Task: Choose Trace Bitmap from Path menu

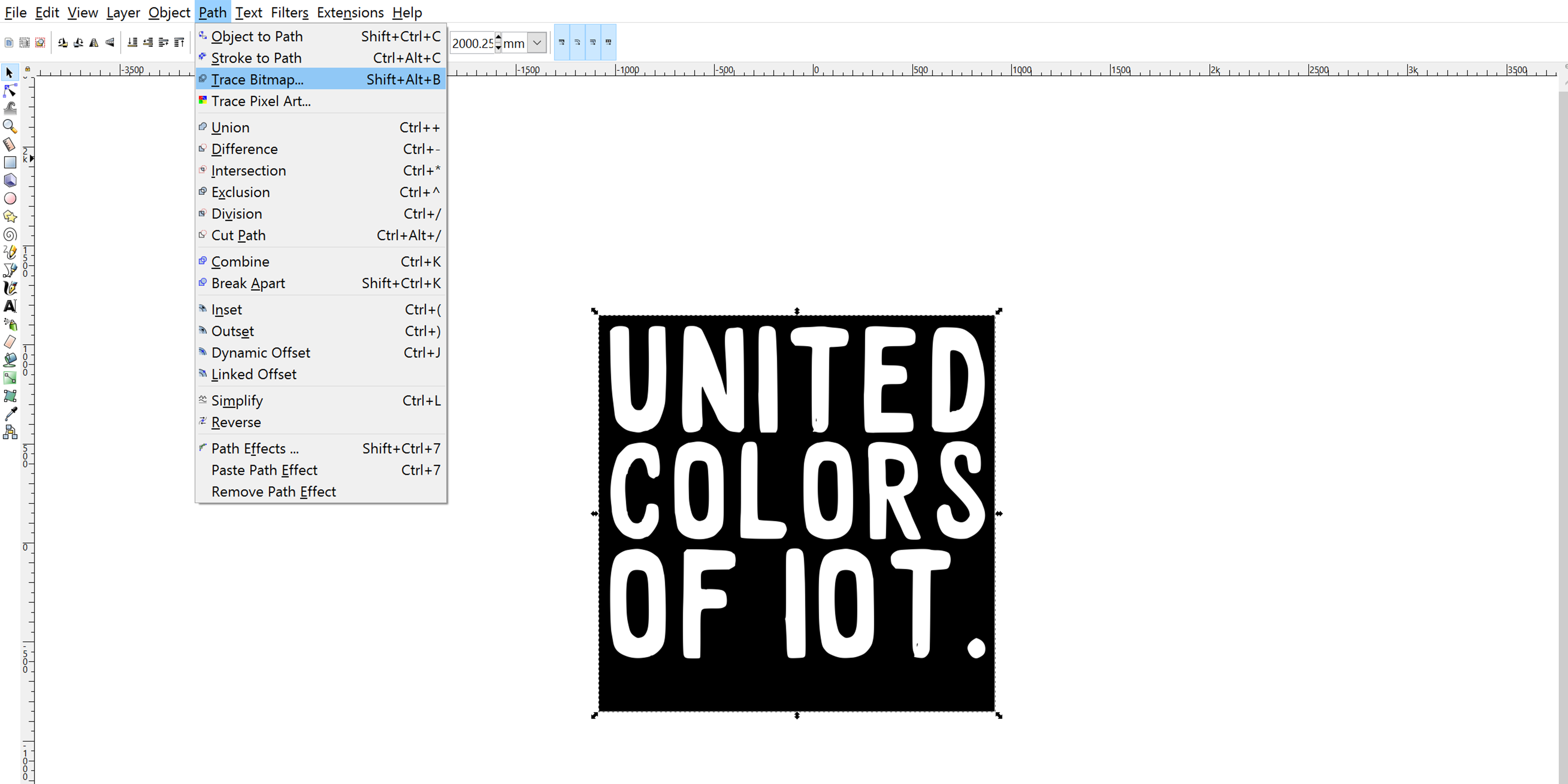Action: [321, 79]
